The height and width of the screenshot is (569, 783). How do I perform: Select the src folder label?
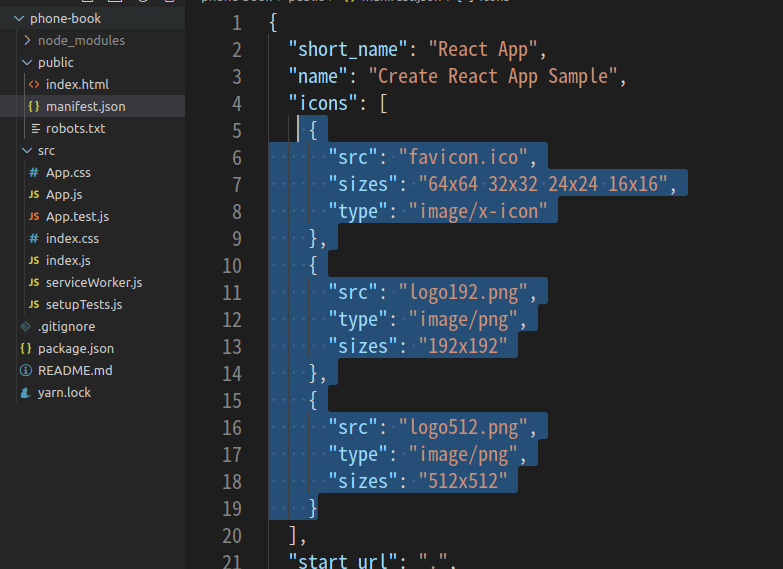point(46,151)
